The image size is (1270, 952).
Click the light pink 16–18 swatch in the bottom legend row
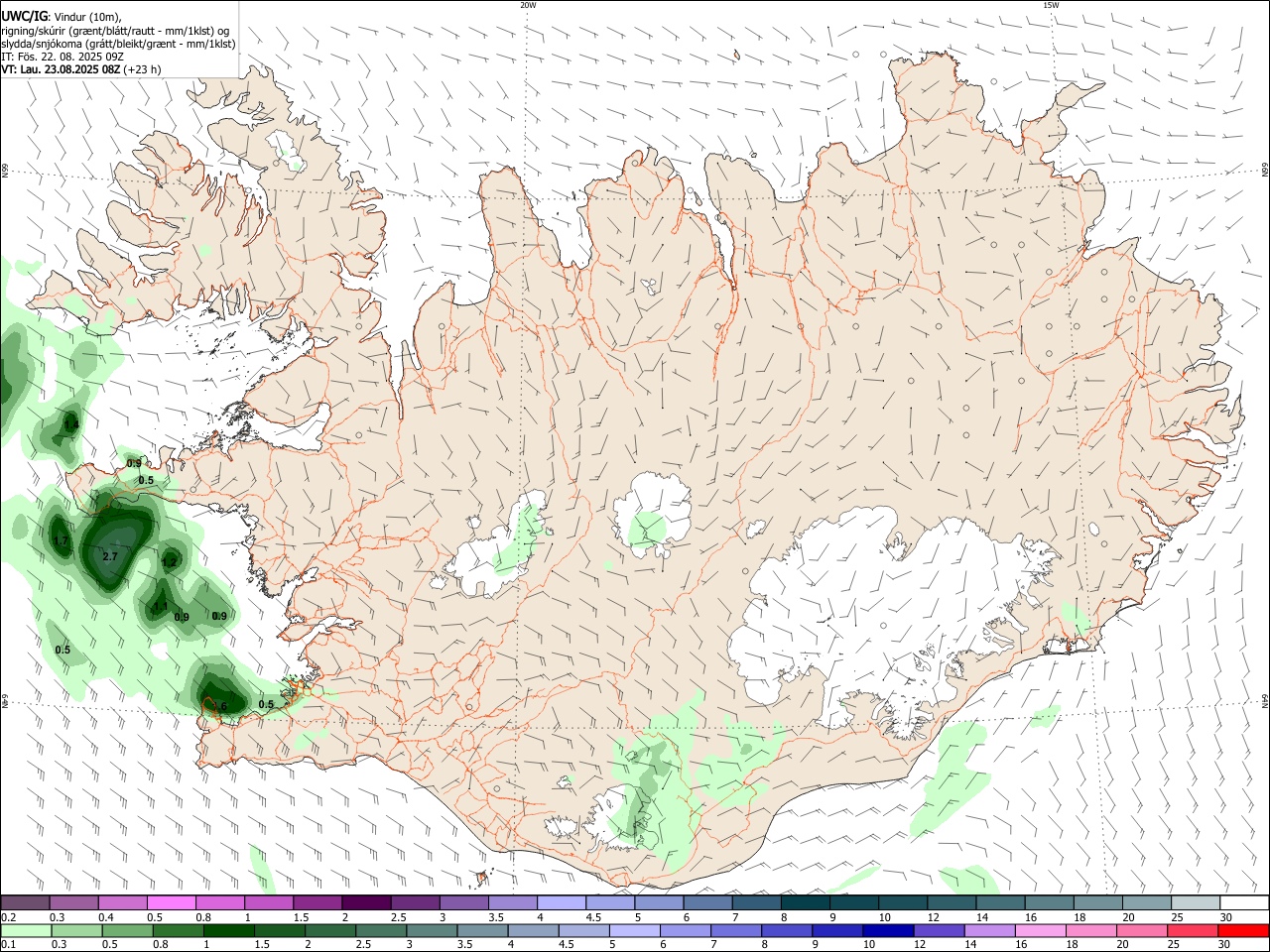(1041, 930)
